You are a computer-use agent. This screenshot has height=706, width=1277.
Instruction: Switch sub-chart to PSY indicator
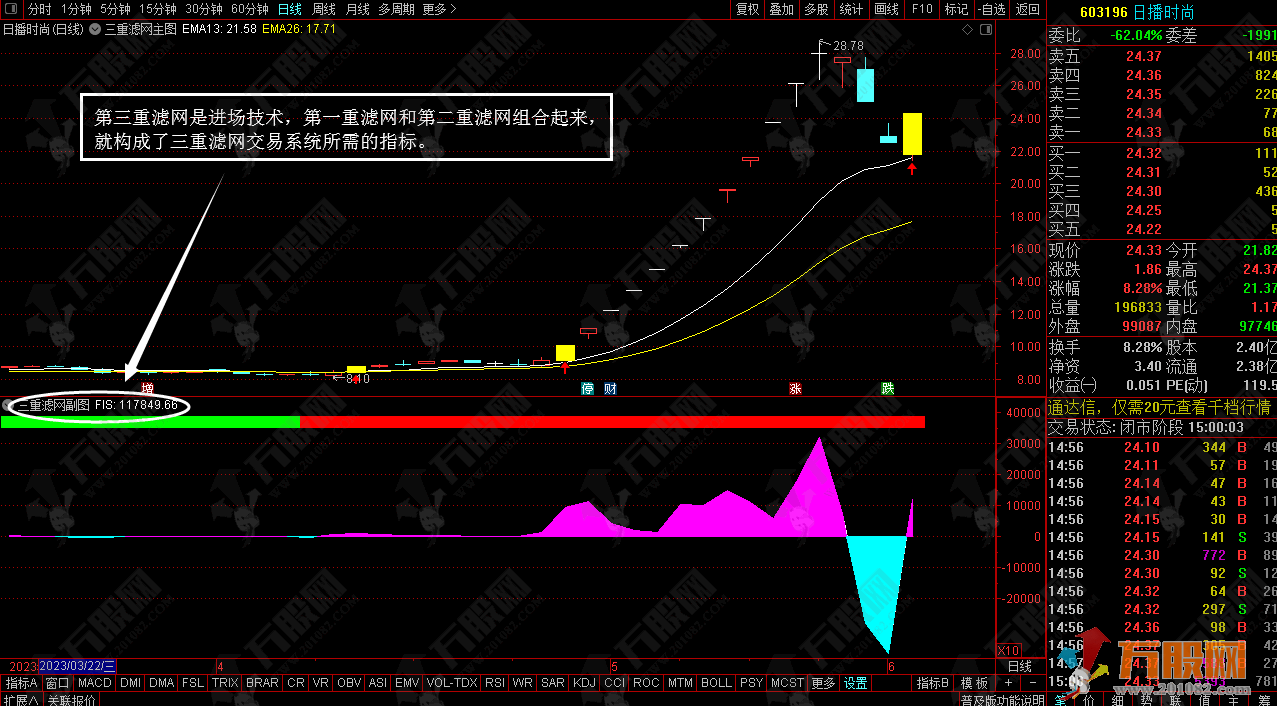tap(751, 683)
